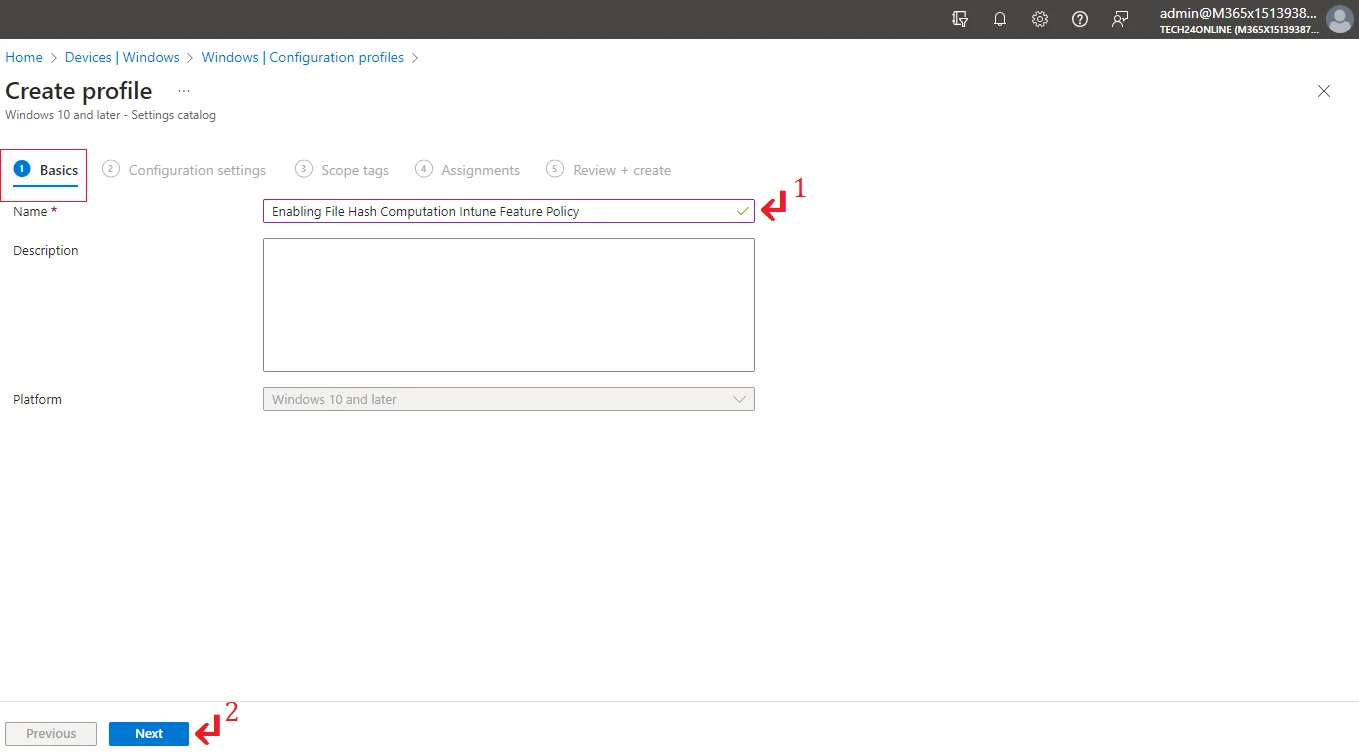Click the admin account avatar
The image size is (1359, 754).
point(1338,19)
